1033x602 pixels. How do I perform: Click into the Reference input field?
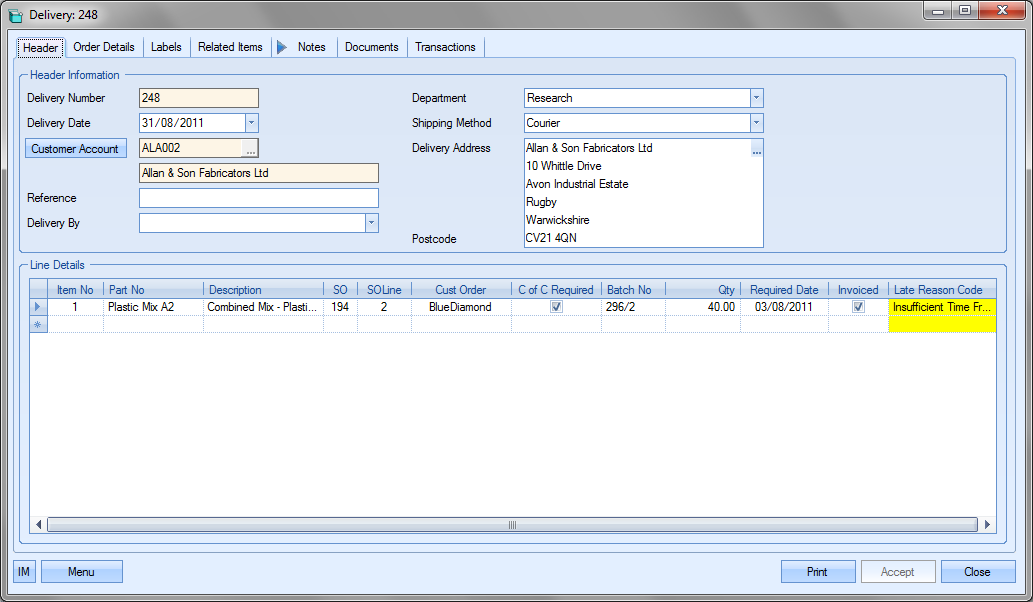(259, 198)
